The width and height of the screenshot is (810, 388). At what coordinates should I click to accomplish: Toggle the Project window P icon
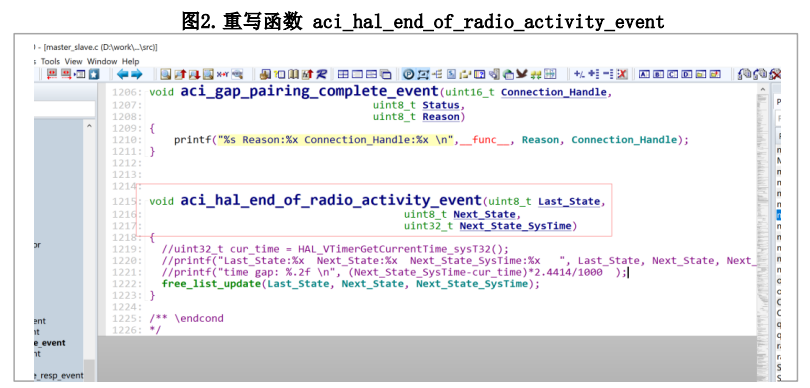[x=408, y=74]
